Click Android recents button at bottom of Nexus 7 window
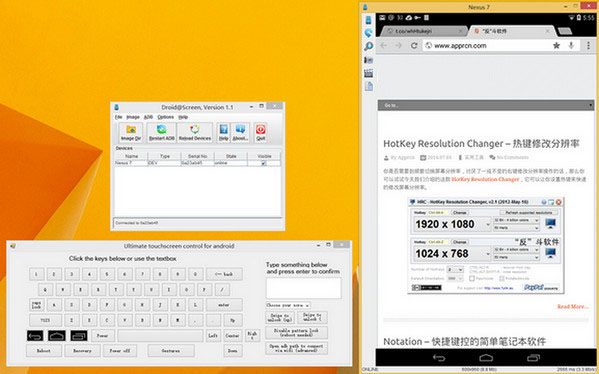 coord(533,358)
